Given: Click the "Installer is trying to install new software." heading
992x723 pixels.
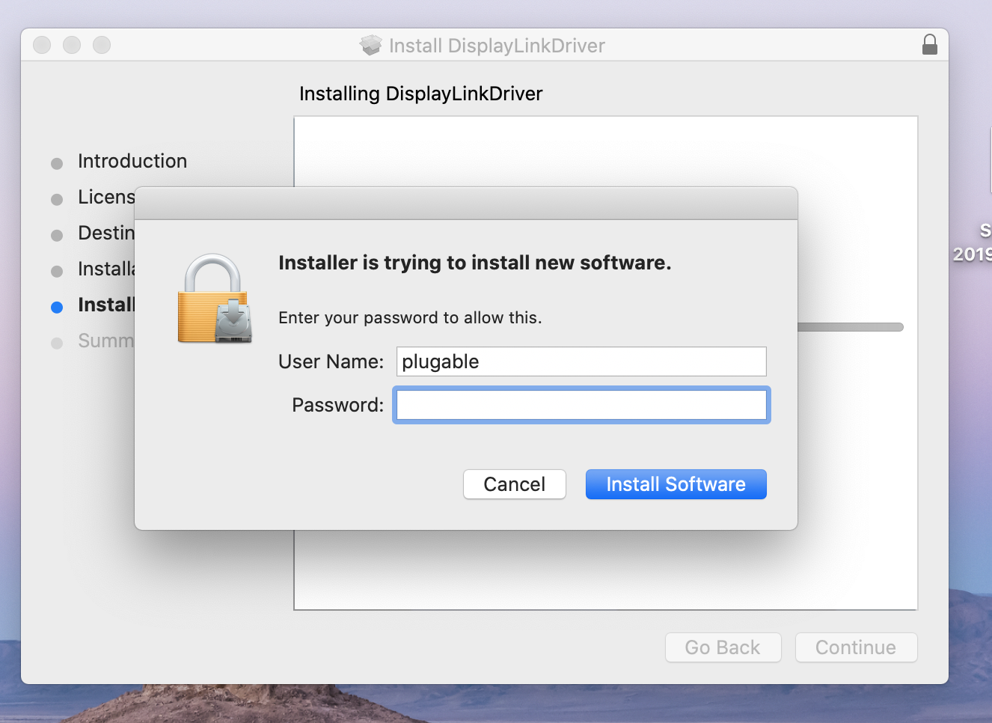Looking at the screenshot, I should click(474, 263).
